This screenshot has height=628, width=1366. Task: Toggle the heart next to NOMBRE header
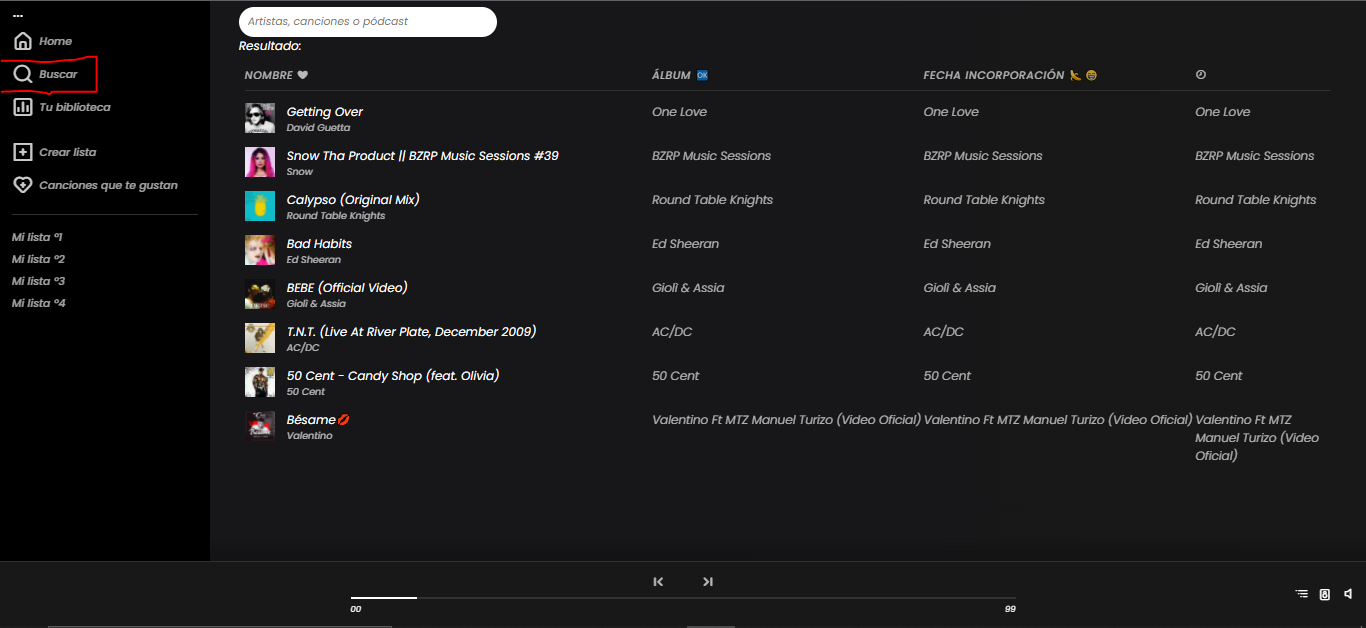point(301,74)
